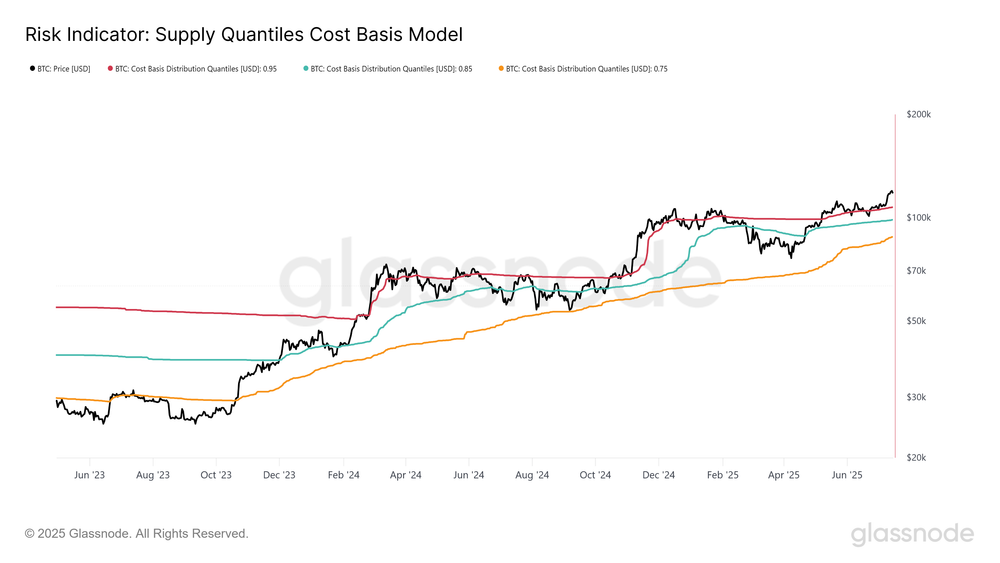This screenshot has height=563, width=1000.
Task: Click the red 0.95 quantile legend dot
Action: point(110,68)
